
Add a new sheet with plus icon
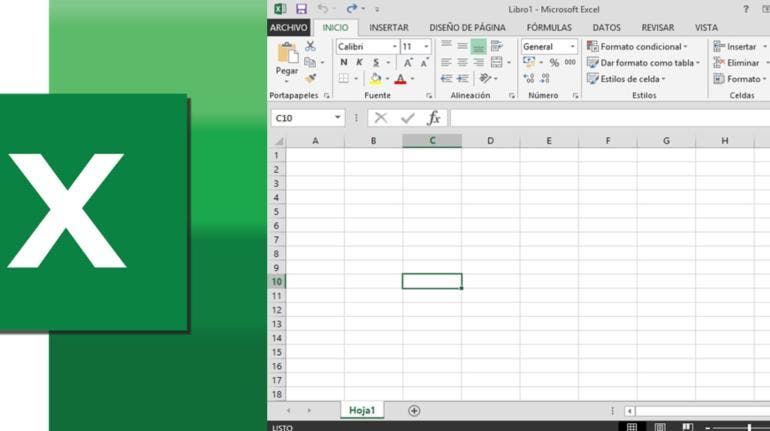414,411
